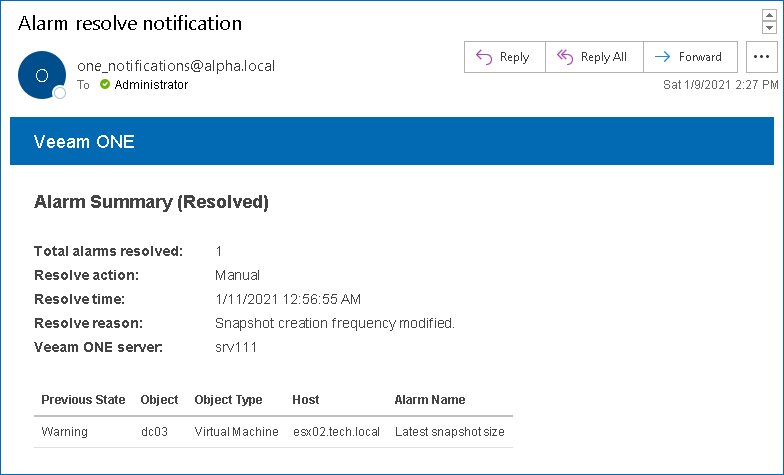The image size is (784, 475).
Task: Click the scroll up arrow
Action: pos(770,15)
